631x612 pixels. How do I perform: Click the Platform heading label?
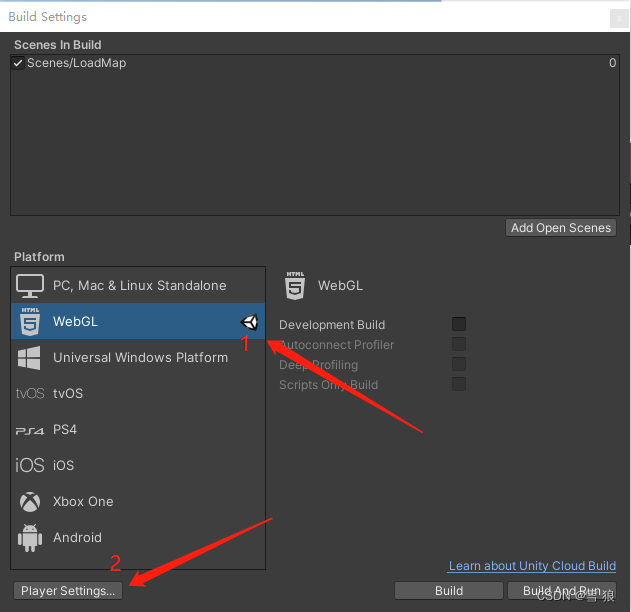click(39, 257)
